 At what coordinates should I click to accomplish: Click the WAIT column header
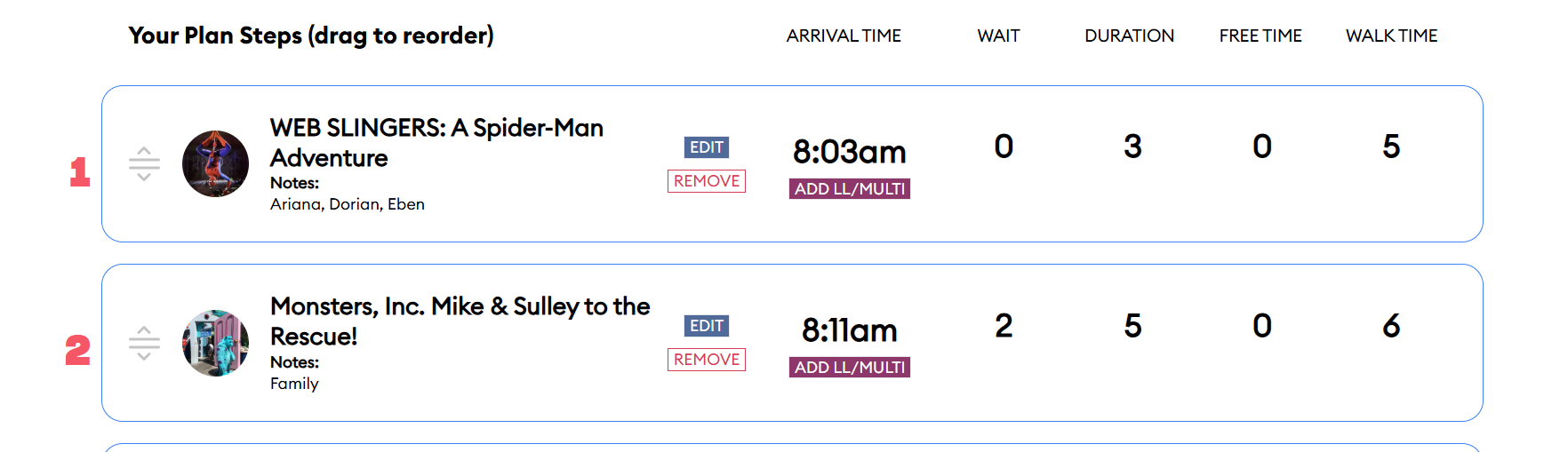(x=998, y=36)
